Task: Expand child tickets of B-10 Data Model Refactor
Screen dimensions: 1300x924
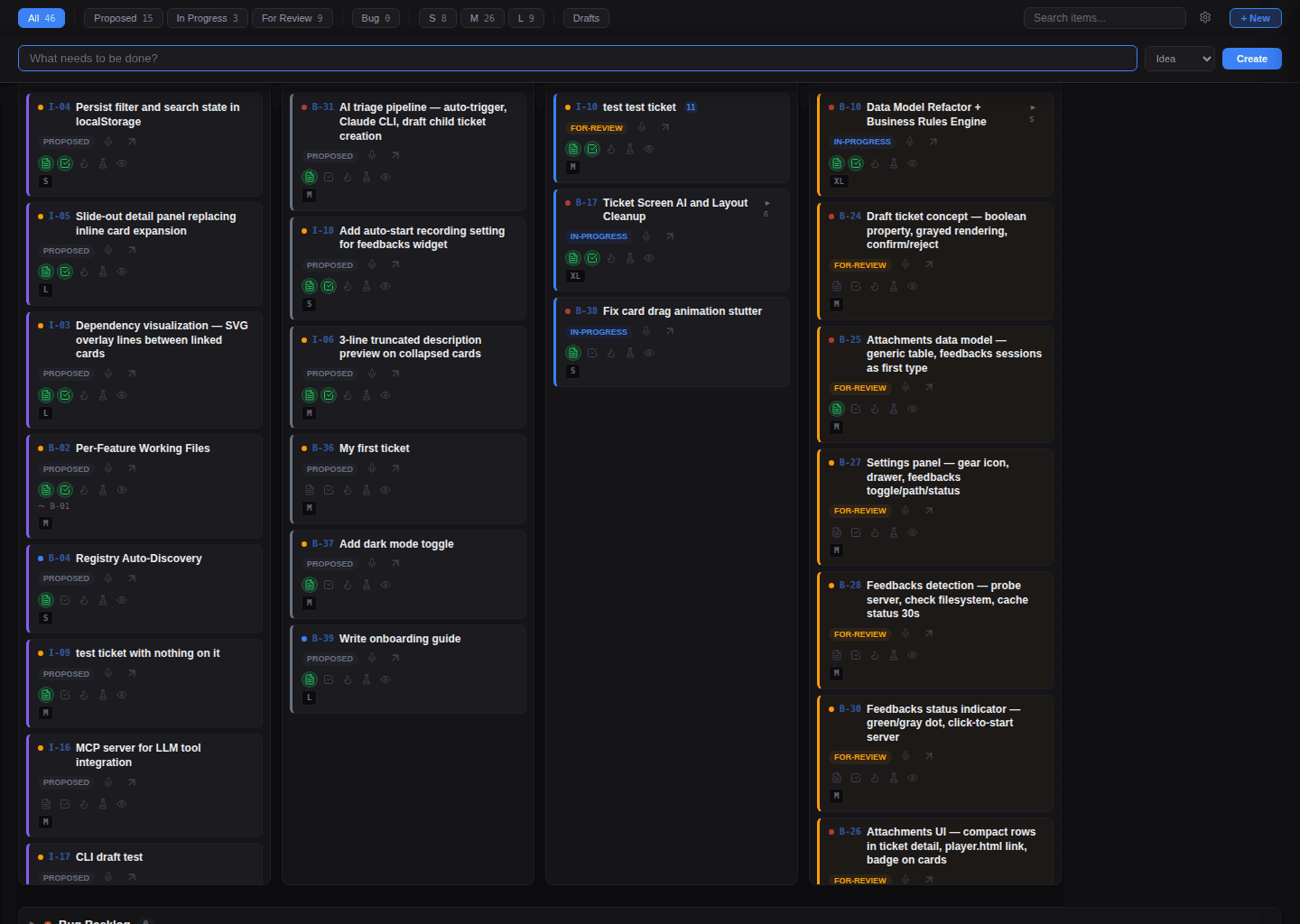Action: [x=1033, y=107]
